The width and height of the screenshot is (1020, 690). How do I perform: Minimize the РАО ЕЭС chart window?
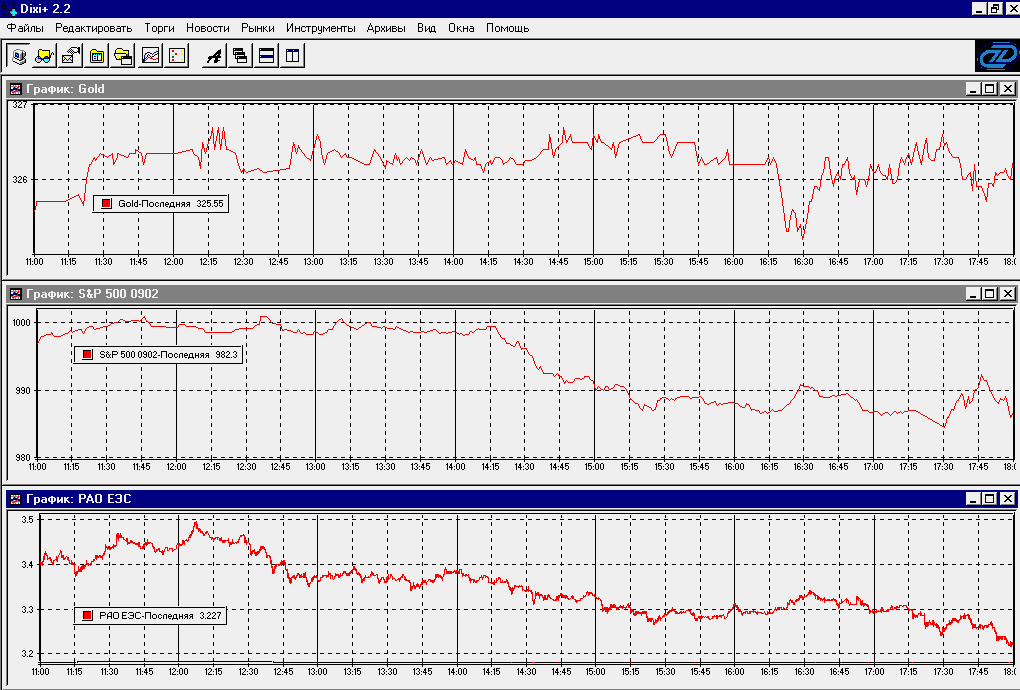[973, 499]
